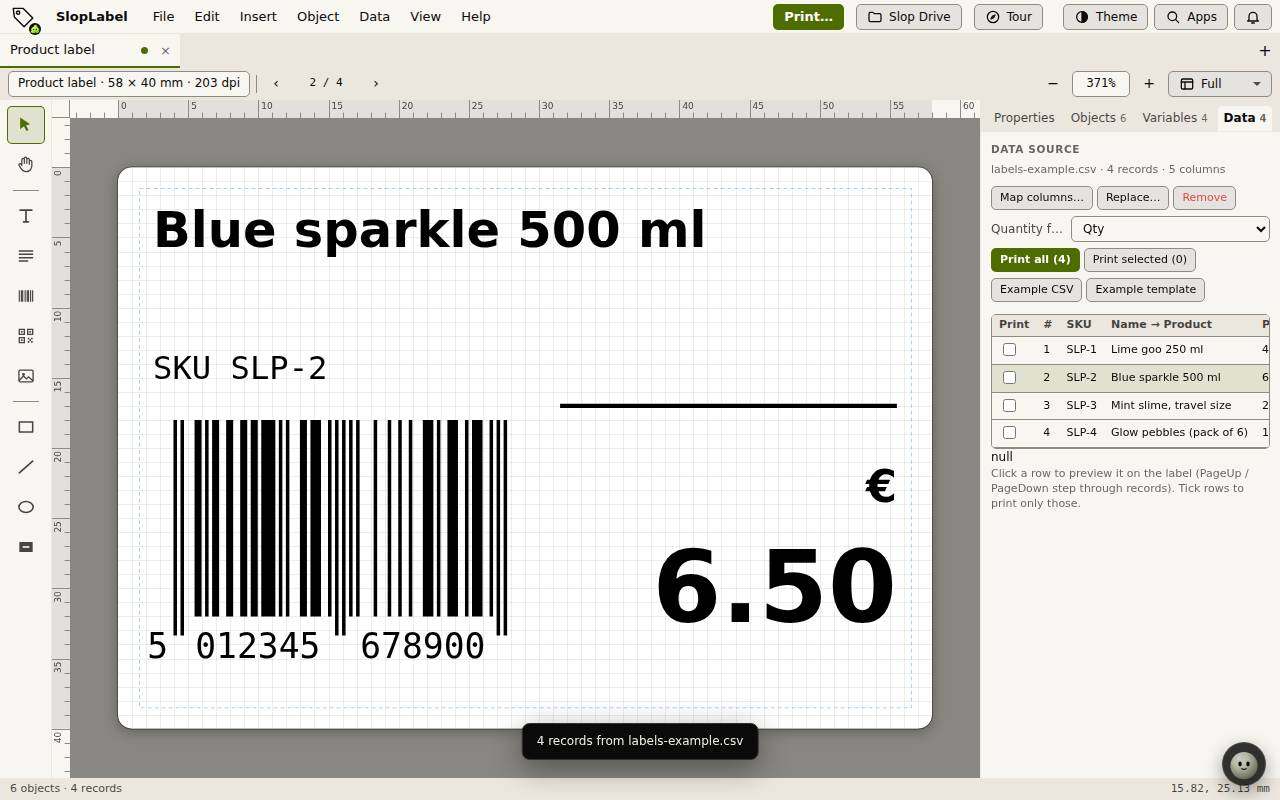The width and height of the screenshot is (1280, 800).
Task: Open the Quantity field Qty dropdown
Action: coord(1170,229)
